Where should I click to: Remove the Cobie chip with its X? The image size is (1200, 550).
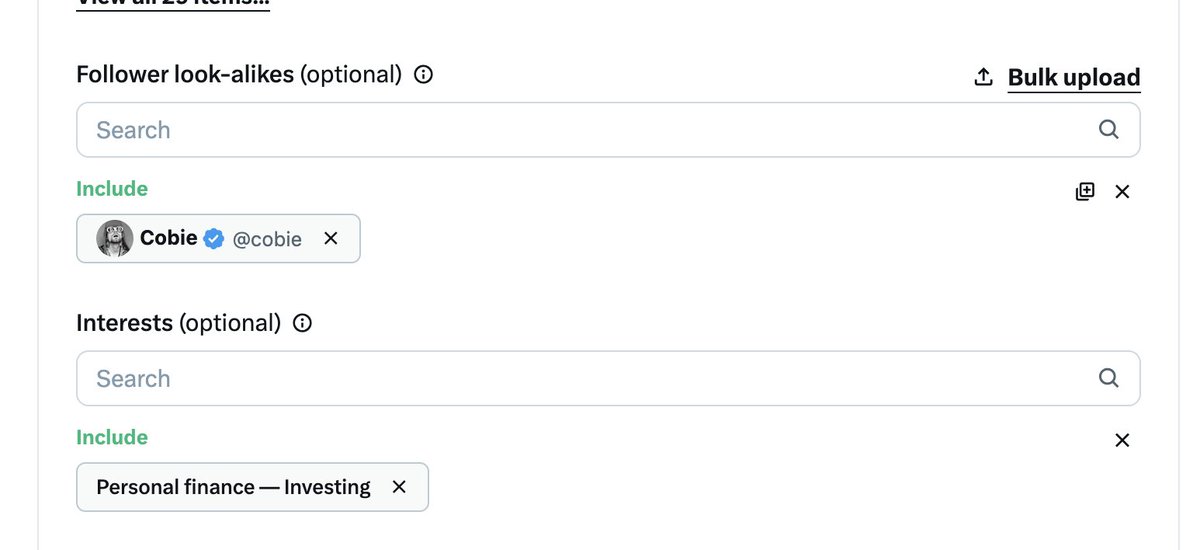pyautogui.click(x=331, y=239)
